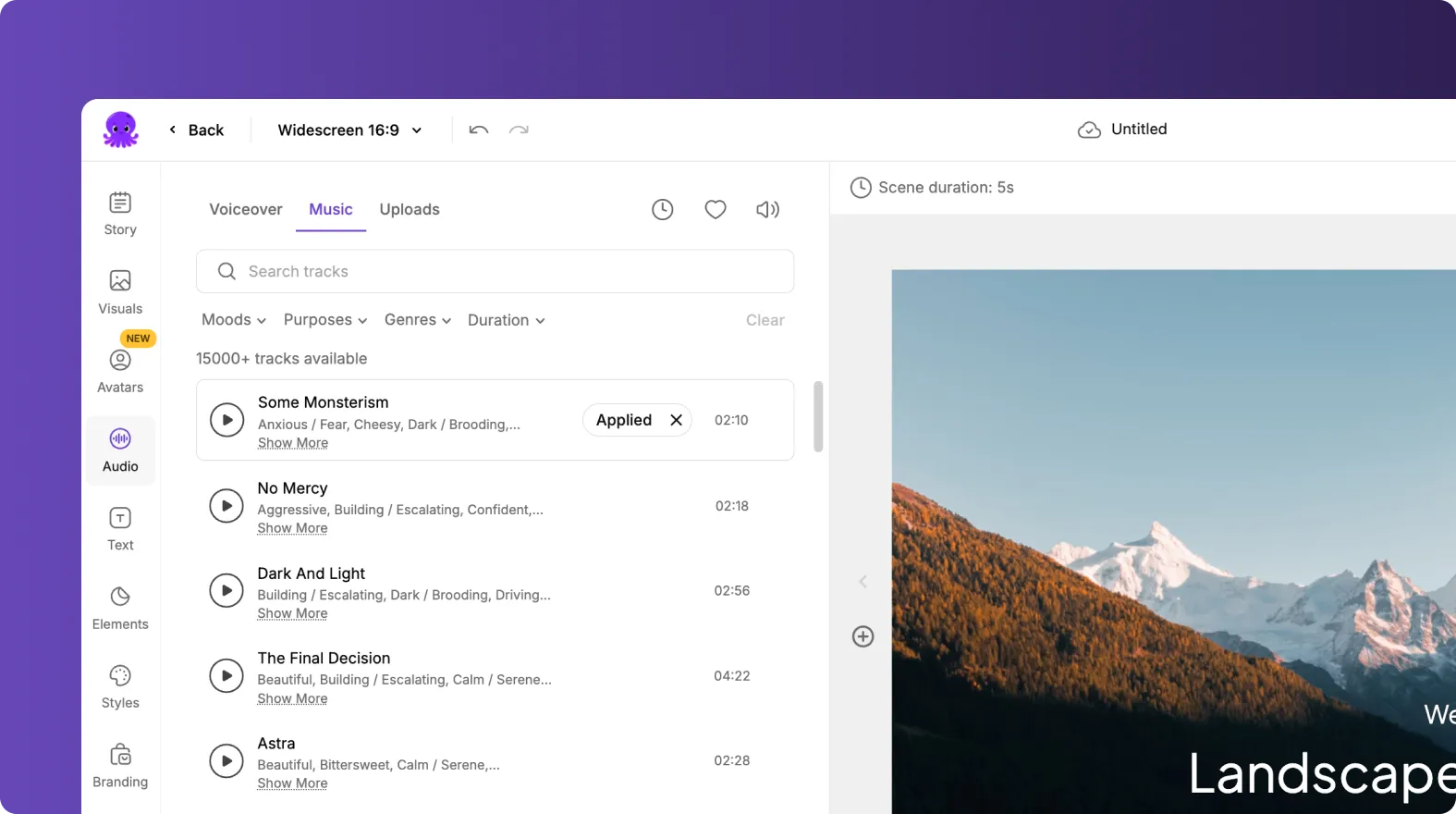Screen dimensions: 1456x814
Task: Open the Story panel in sidebar
Action: point(120,214)
